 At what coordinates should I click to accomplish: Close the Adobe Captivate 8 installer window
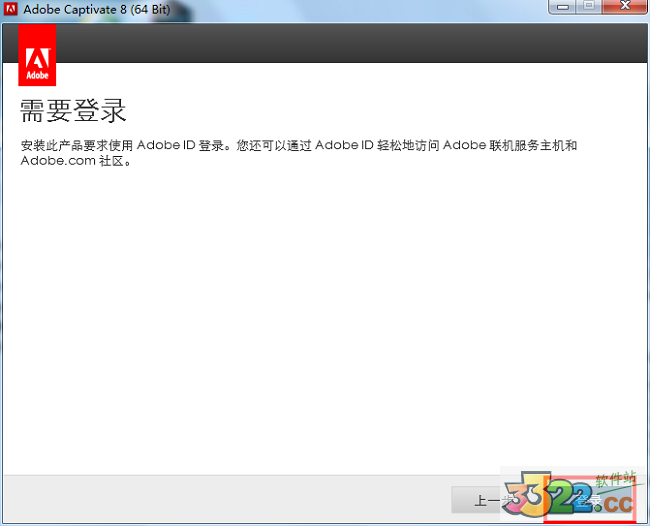(x=624, y=6)
